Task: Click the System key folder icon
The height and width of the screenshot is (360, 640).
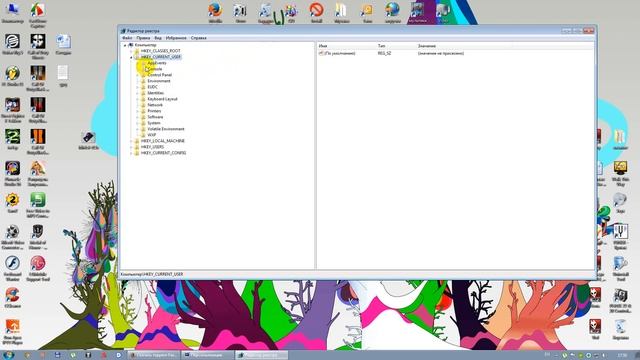Action: 143,123
